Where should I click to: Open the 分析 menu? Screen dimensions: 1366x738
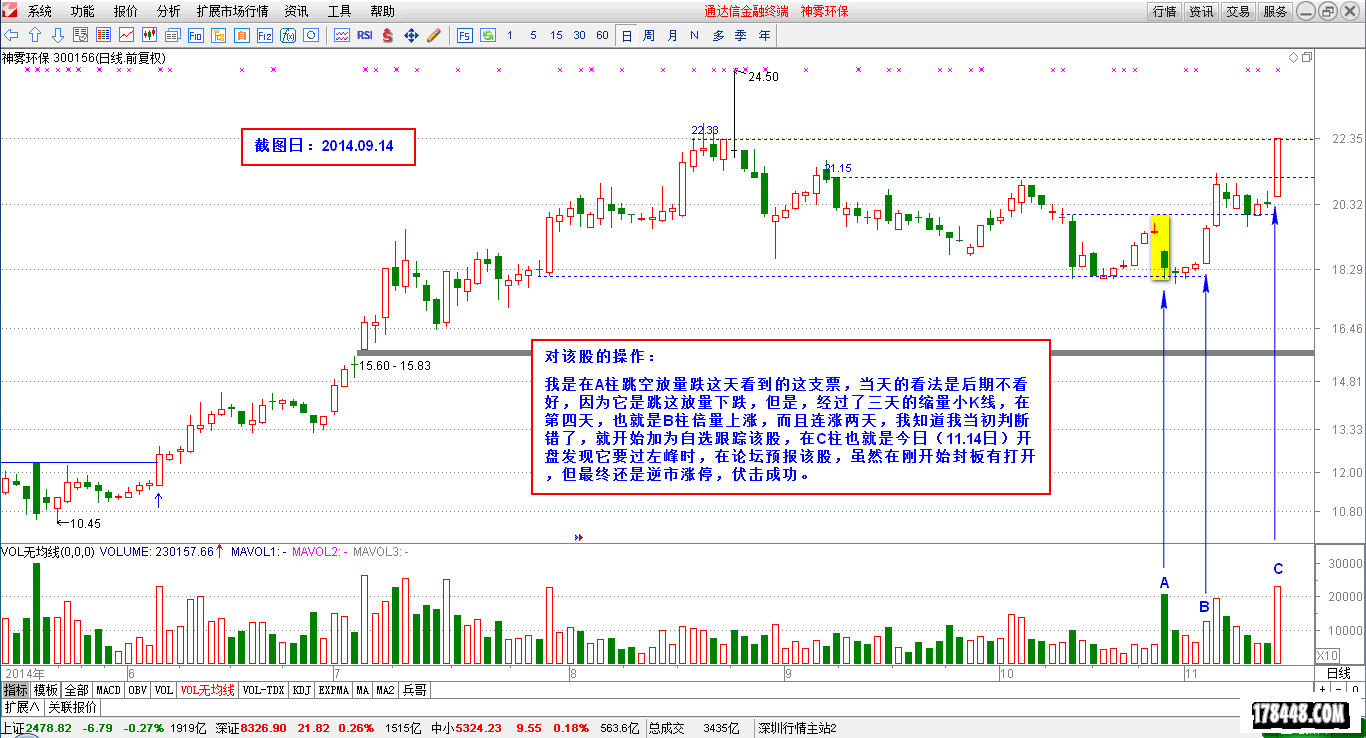169,11
